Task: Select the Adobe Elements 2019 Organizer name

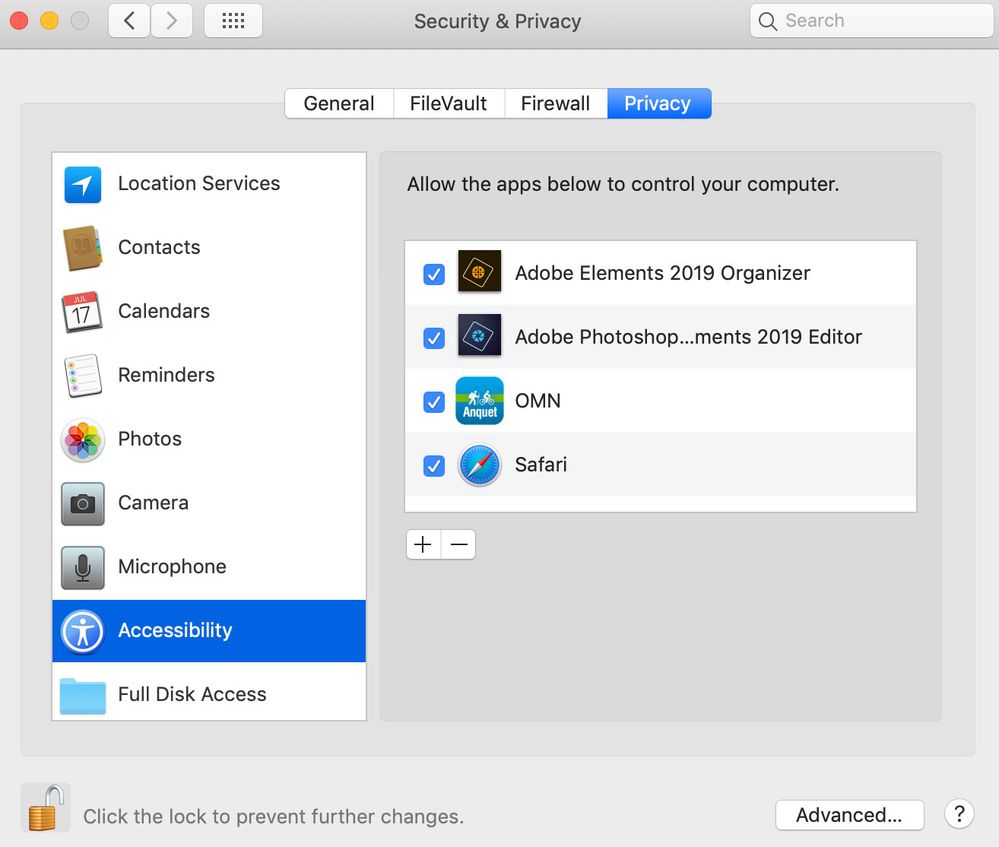Action: pos(663,273)
